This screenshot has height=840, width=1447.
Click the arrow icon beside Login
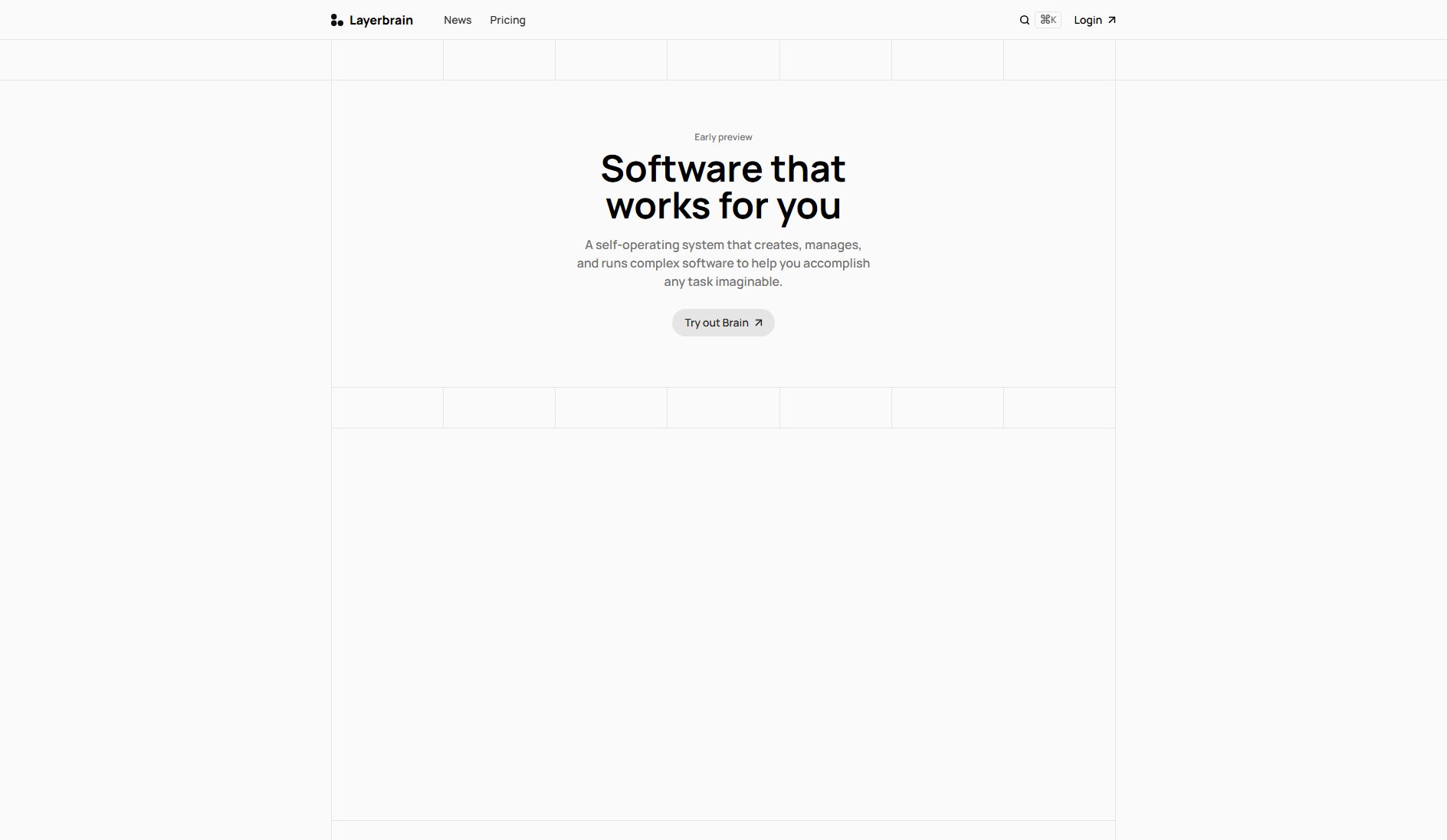[1112, 20]
